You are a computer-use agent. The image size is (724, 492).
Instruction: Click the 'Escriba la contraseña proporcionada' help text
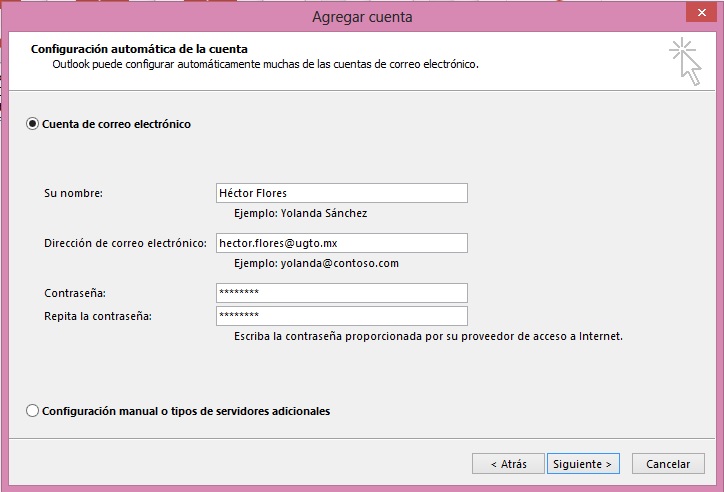point(428,337)
